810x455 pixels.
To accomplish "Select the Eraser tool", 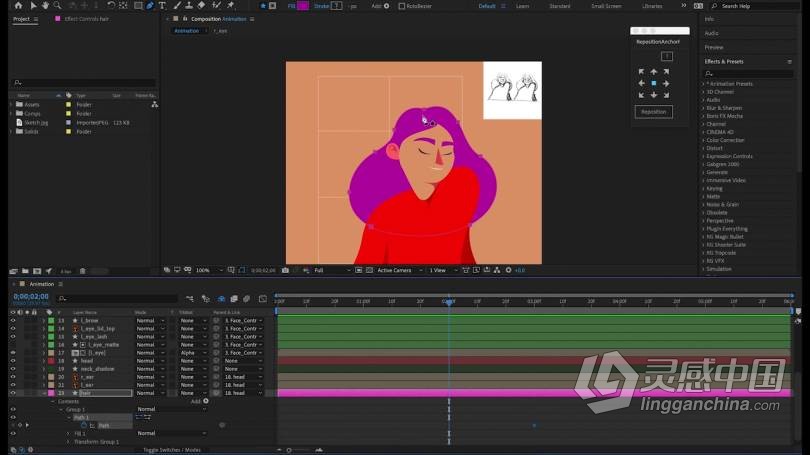I will click(201, 6).
